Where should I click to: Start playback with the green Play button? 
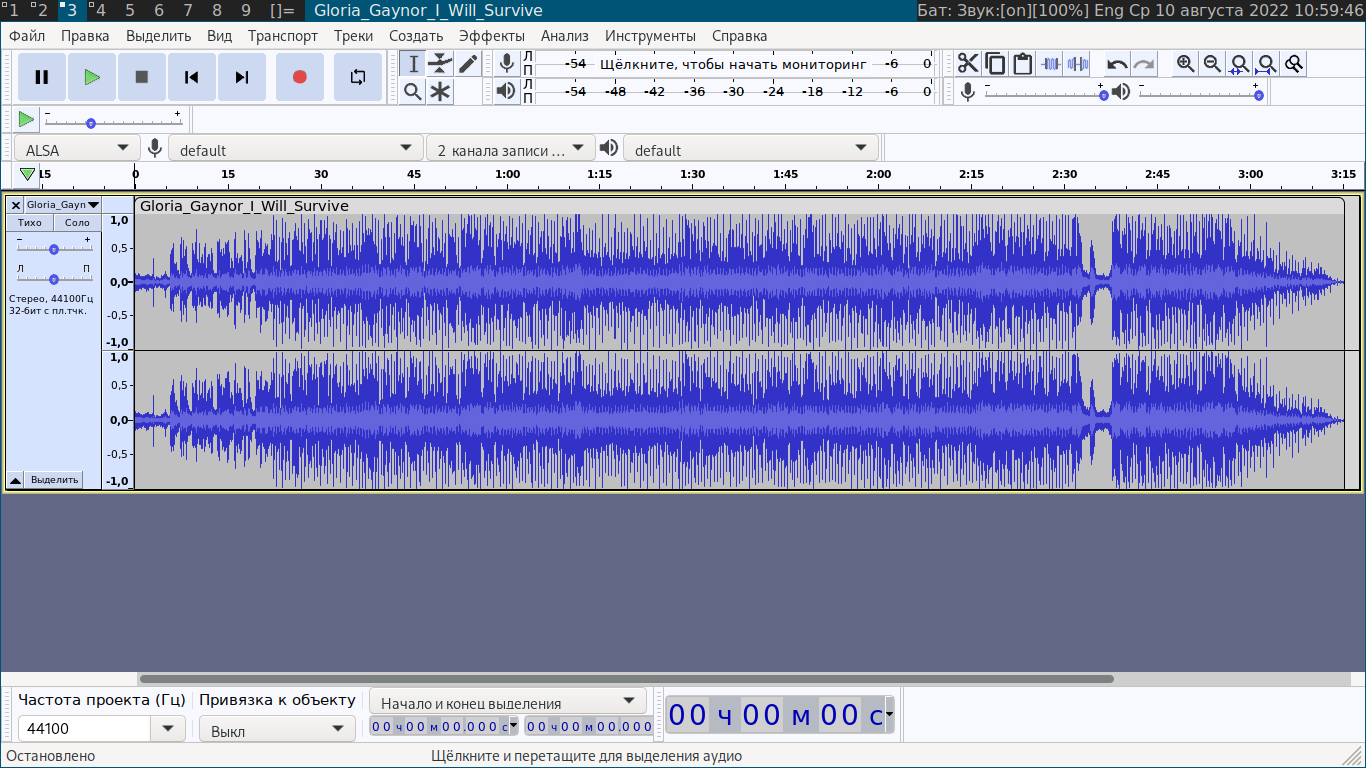pyautogui.click(x=92, y=77)
